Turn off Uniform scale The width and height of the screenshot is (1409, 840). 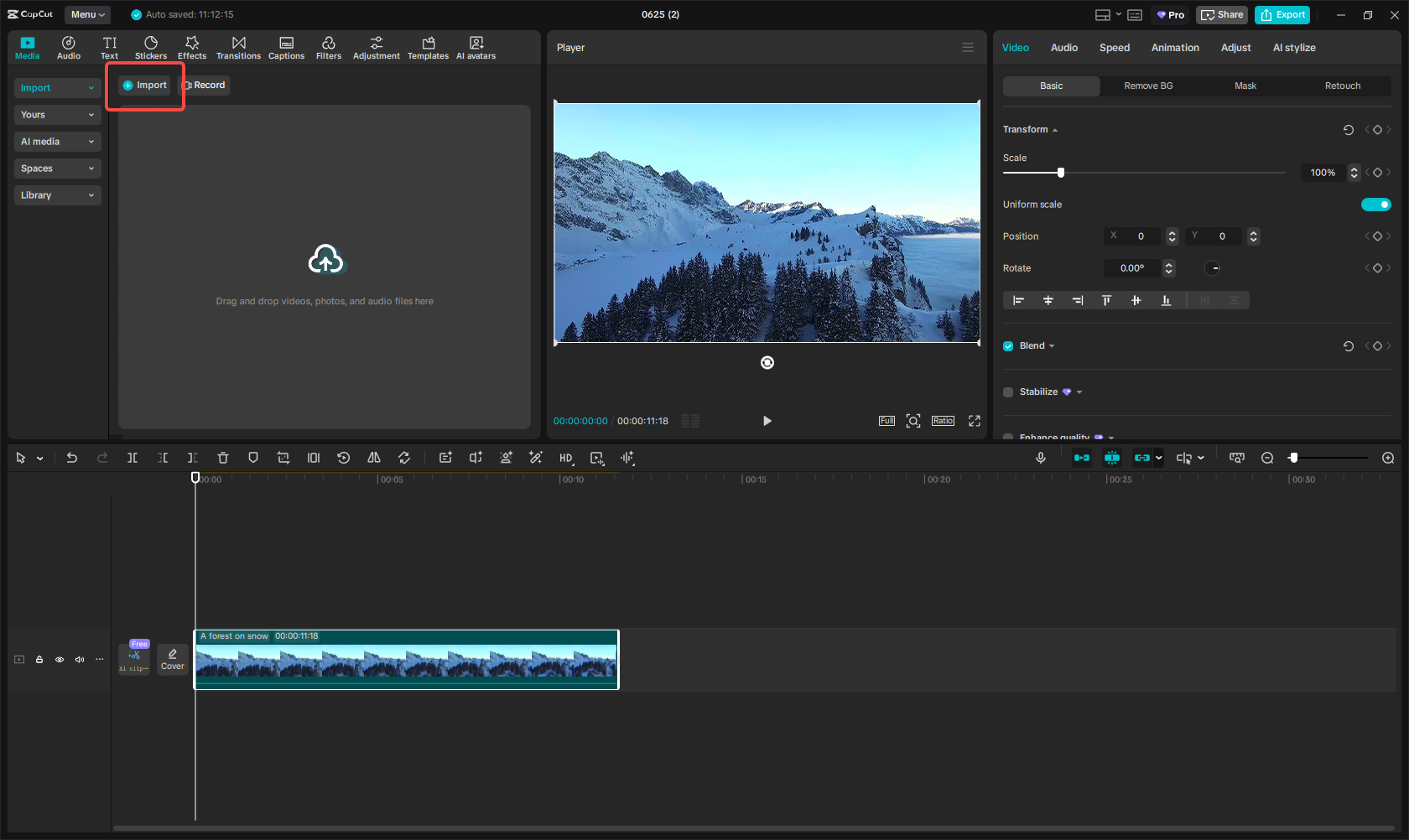pyautogui.click(x=1375, y=204)
